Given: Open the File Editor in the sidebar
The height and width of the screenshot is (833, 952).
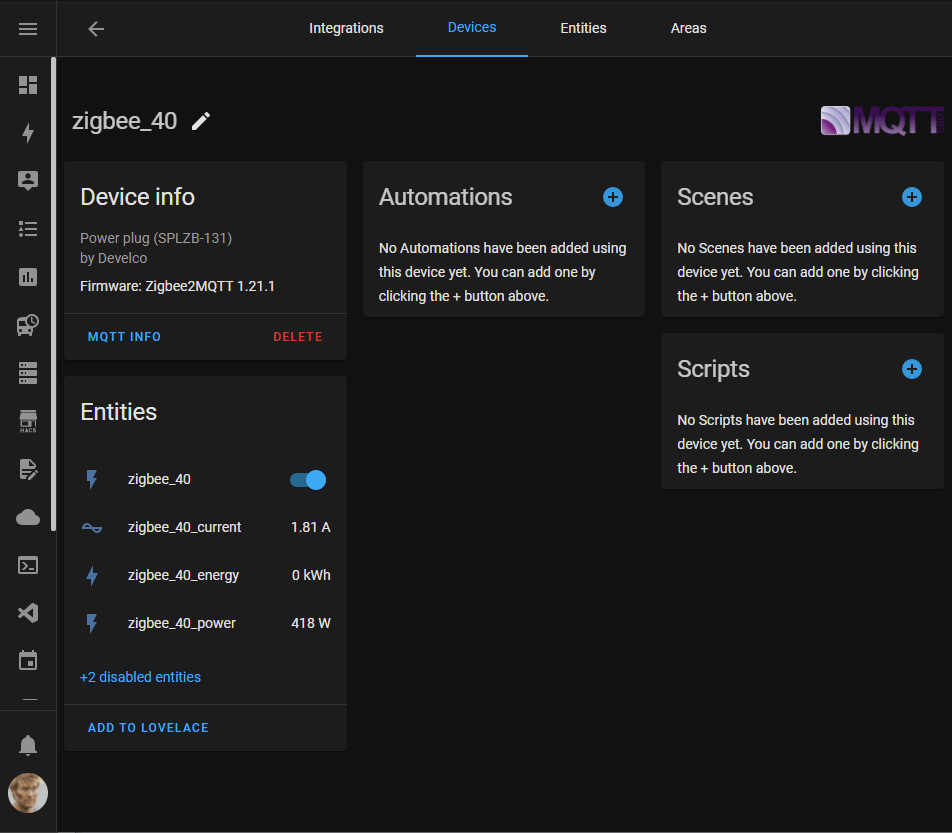Looking at the screenshot, I should tap(28, 469).
